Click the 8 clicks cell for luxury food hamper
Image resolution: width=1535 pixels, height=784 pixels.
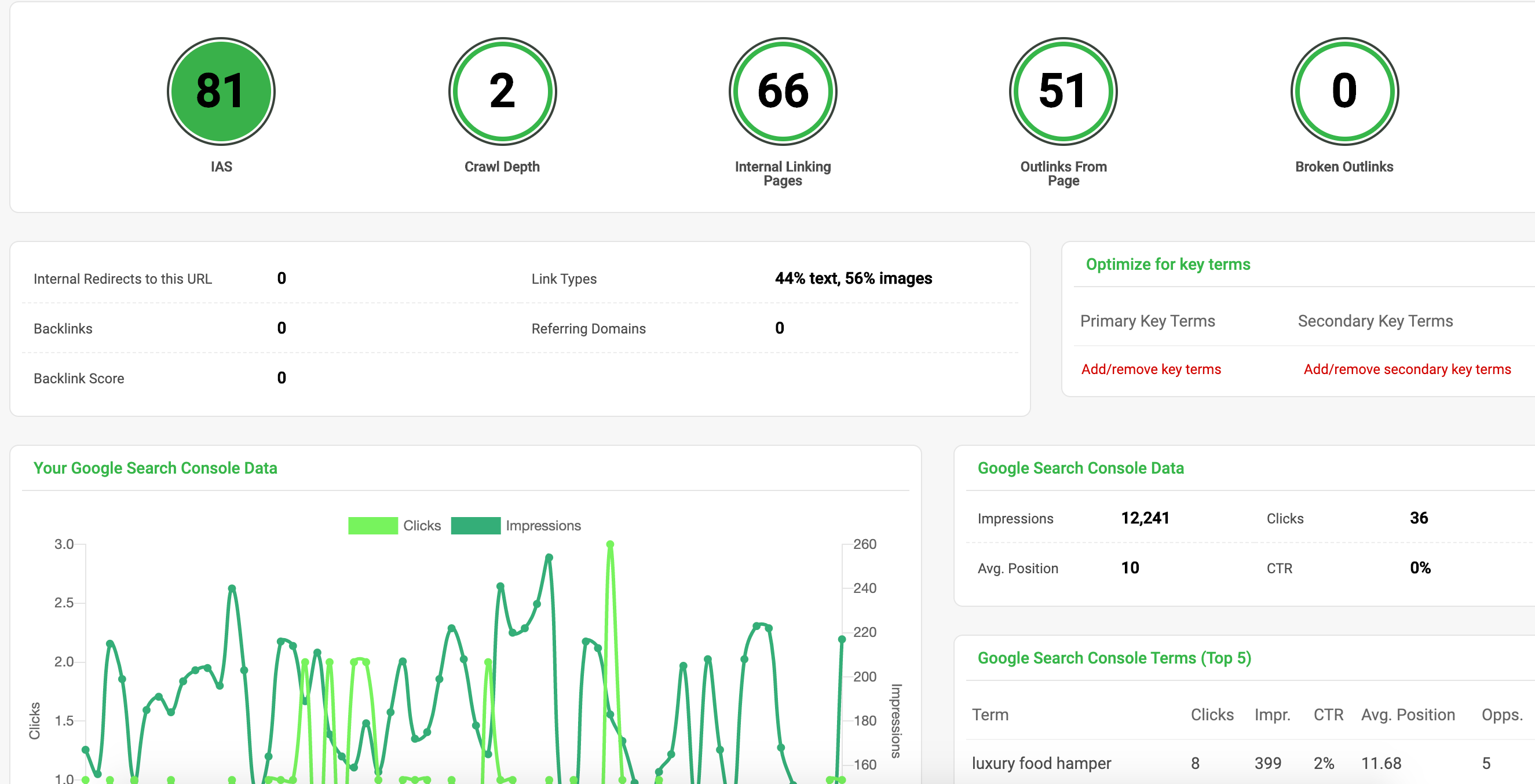[x=1195, y=763]
